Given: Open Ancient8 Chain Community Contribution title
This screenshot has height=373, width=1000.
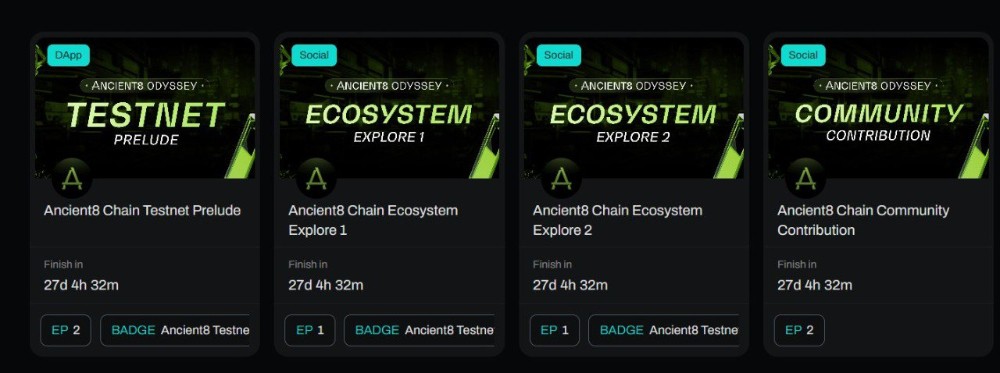Looking at the screenshot, I should (863, 220).
